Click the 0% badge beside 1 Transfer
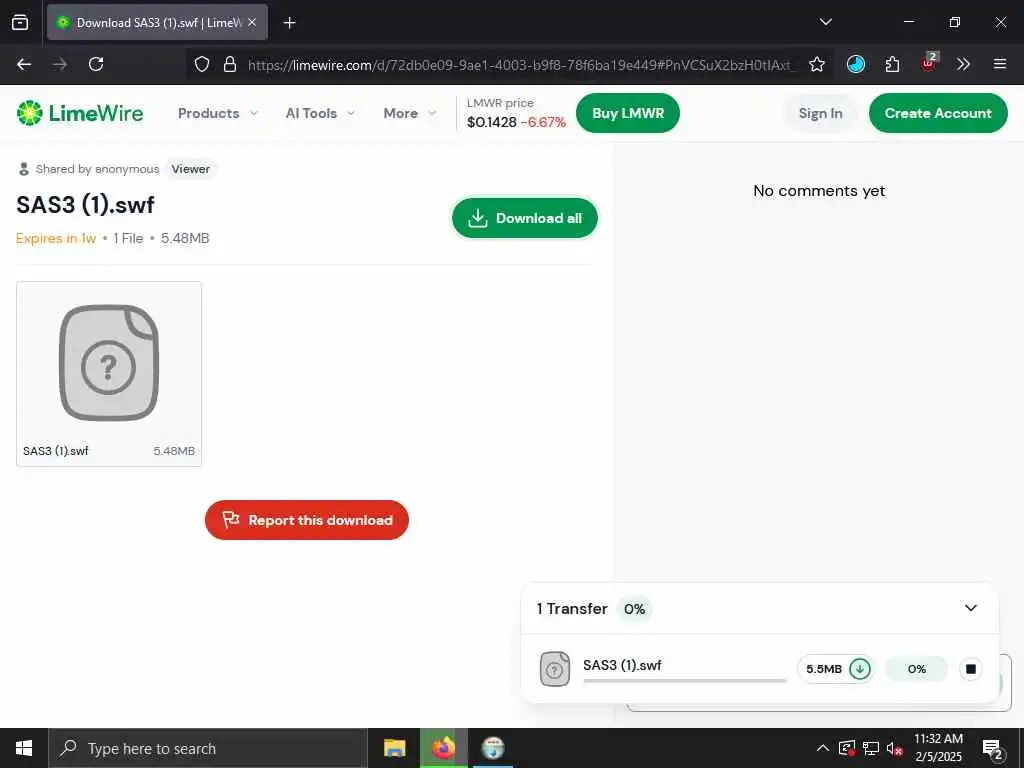1024x768 pixels. pyautogui.click(x=634, y=609)
